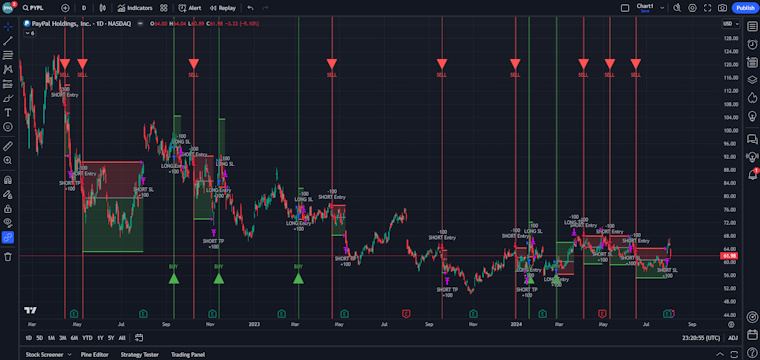This screenshot has width=760, height=360.
Task: Expand the Stock Screener dropdown
Action: point(69,355)
